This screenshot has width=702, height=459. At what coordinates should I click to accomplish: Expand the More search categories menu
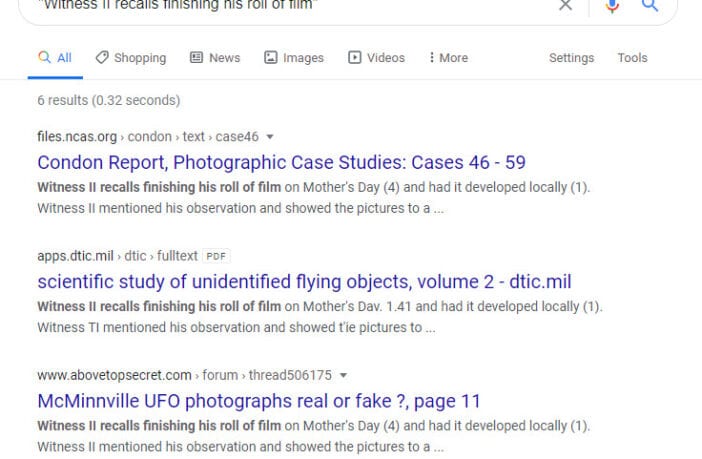(x=448, y=58)
